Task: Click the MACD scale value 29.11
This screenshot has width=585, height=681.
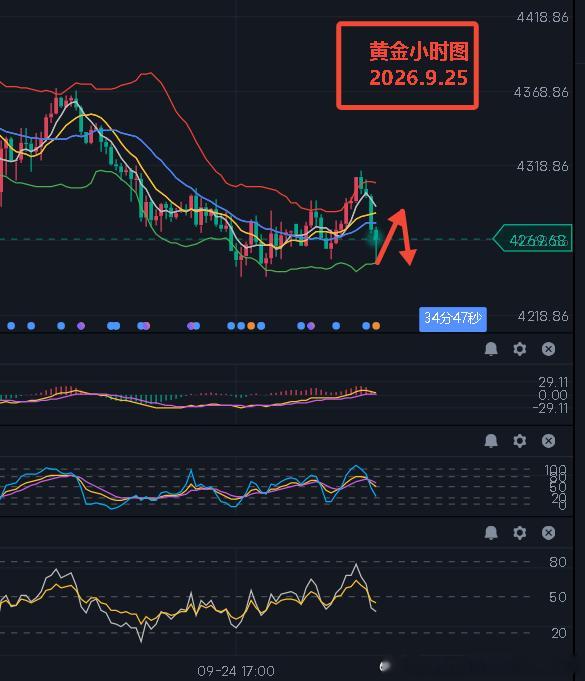Action: [553, 382]
